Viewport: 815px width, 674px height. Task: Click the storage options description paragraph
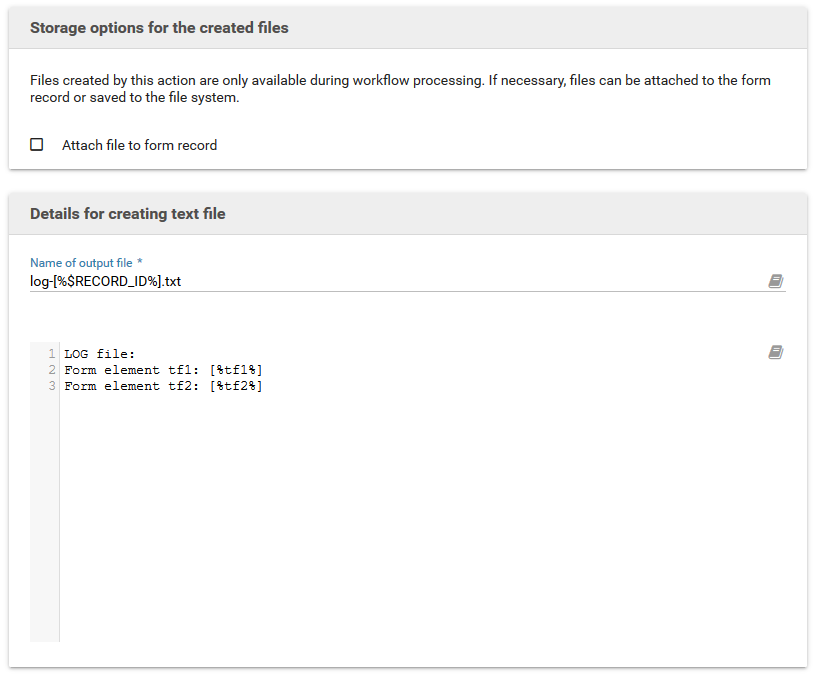coord(400,89)
